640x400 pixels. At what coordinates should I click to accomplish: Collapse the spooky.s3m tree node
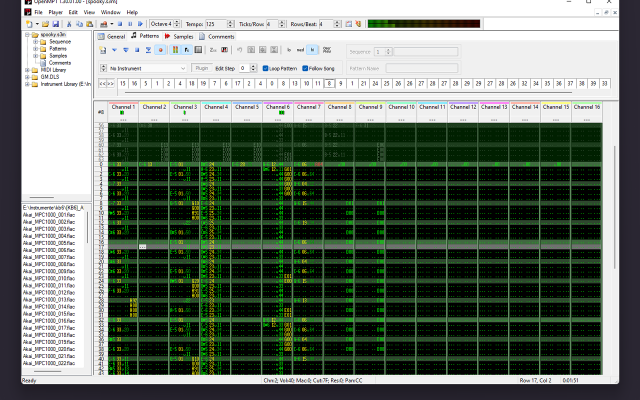[x=27, y=35]
